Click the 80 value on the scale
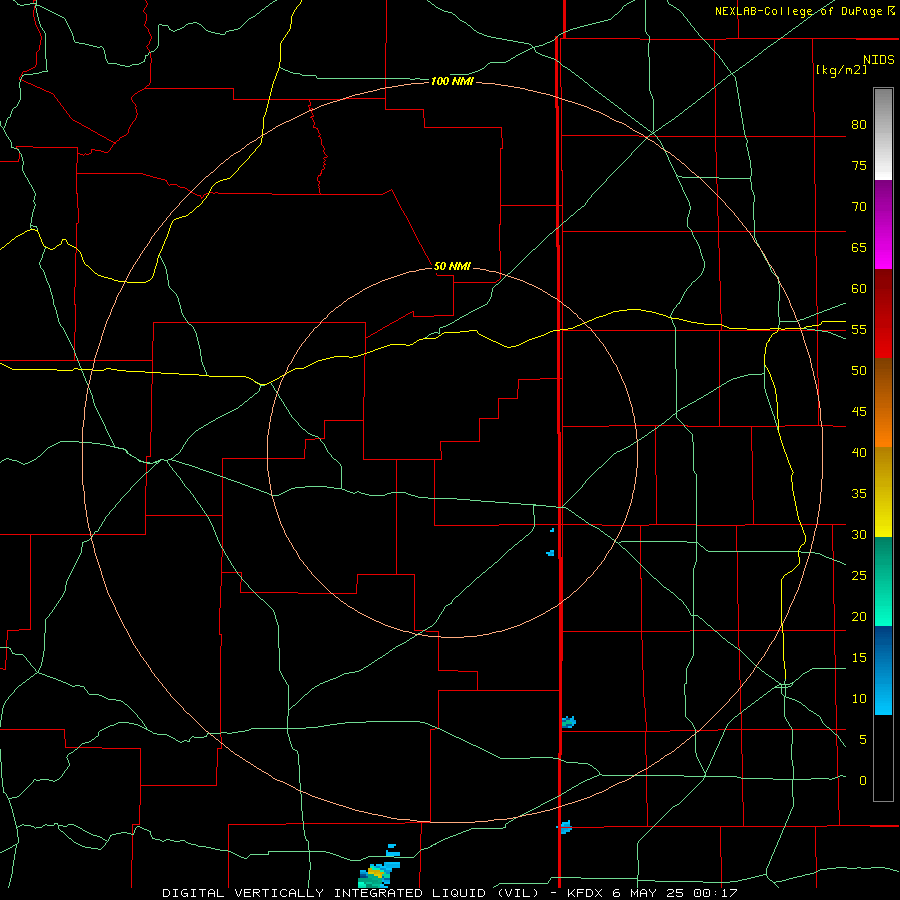 [859, 125]
